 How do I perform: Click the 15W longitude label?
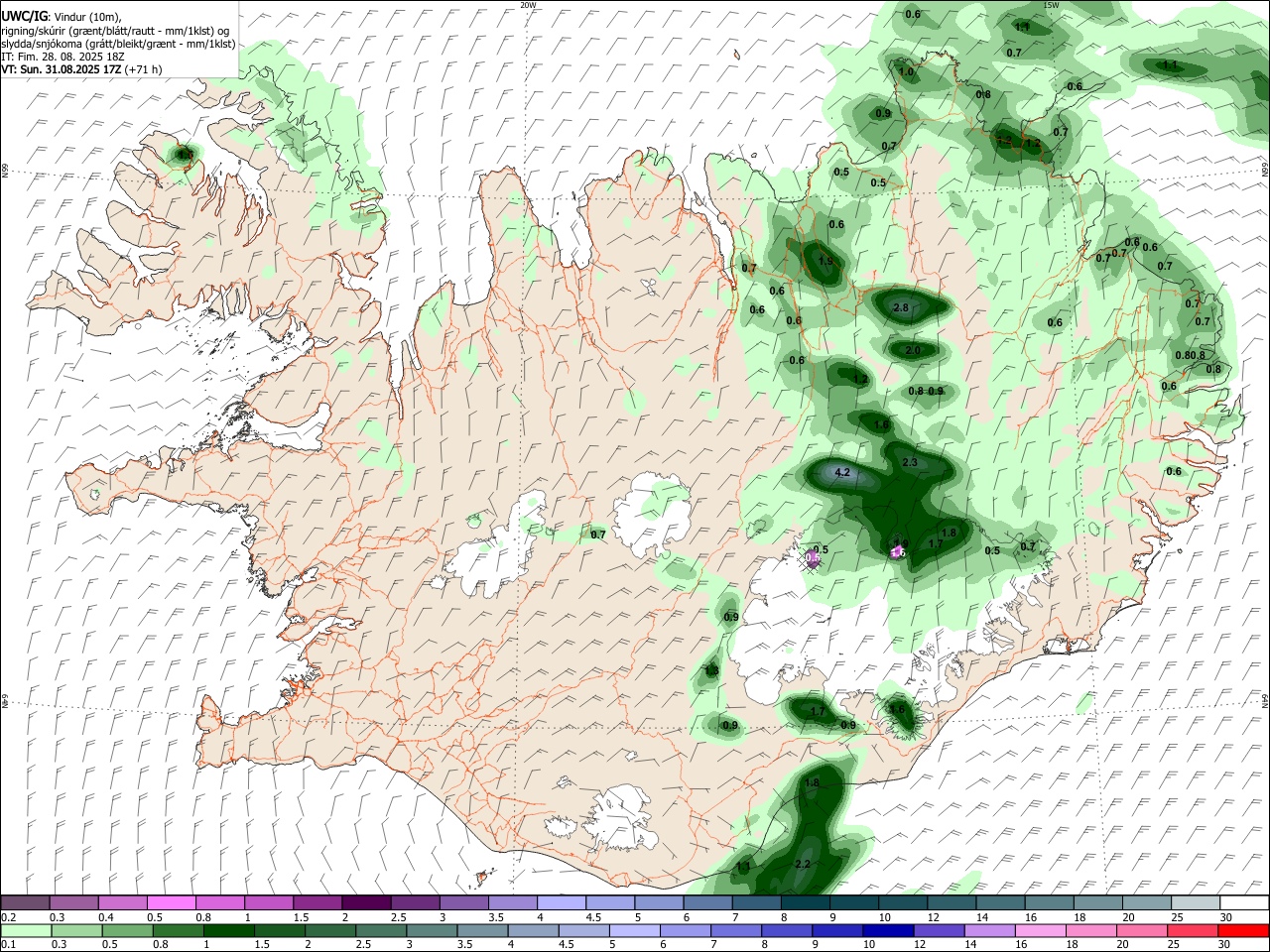(x=1051, y=5)
